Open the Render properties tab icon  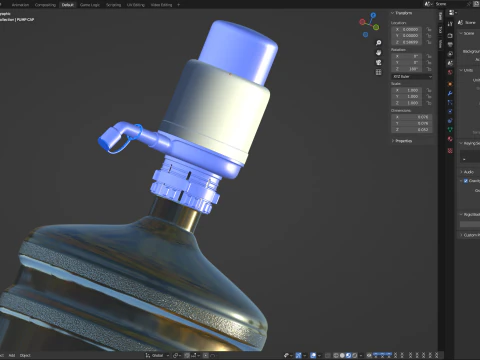pos(450,35)
